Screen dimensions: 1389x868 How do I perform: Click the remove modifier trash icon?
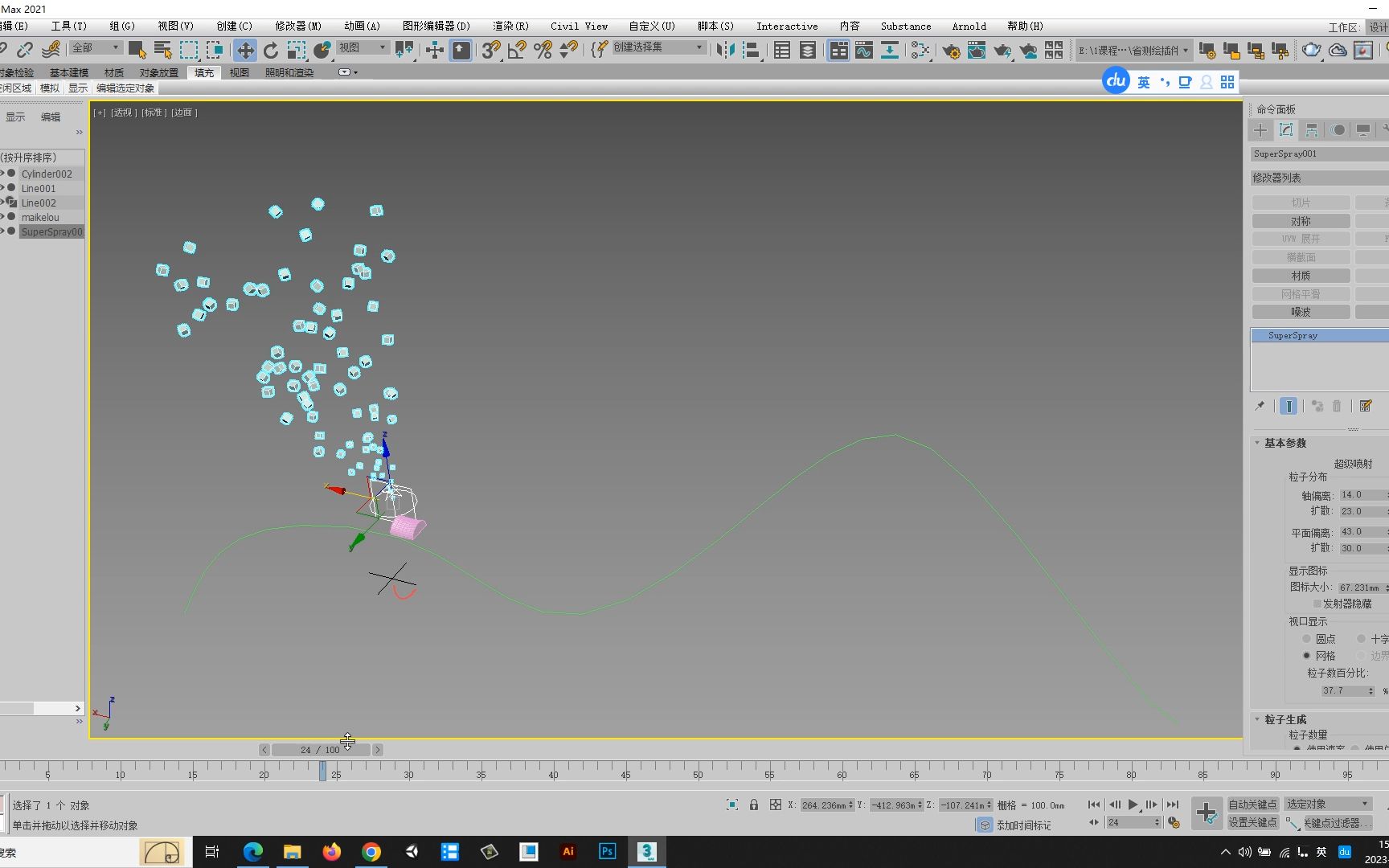1337,407
